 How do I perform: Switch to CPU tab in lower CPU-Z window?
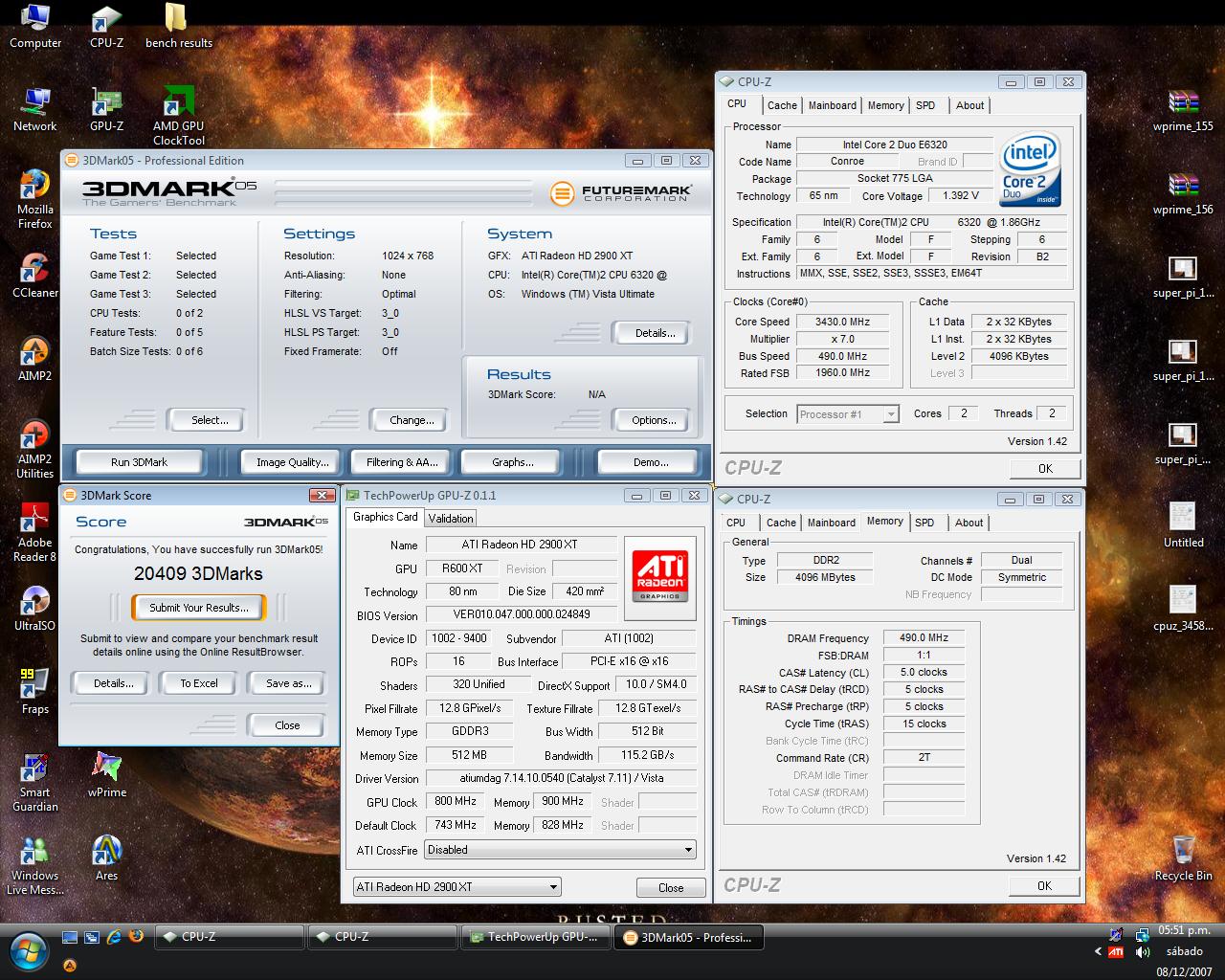point(736,523)
